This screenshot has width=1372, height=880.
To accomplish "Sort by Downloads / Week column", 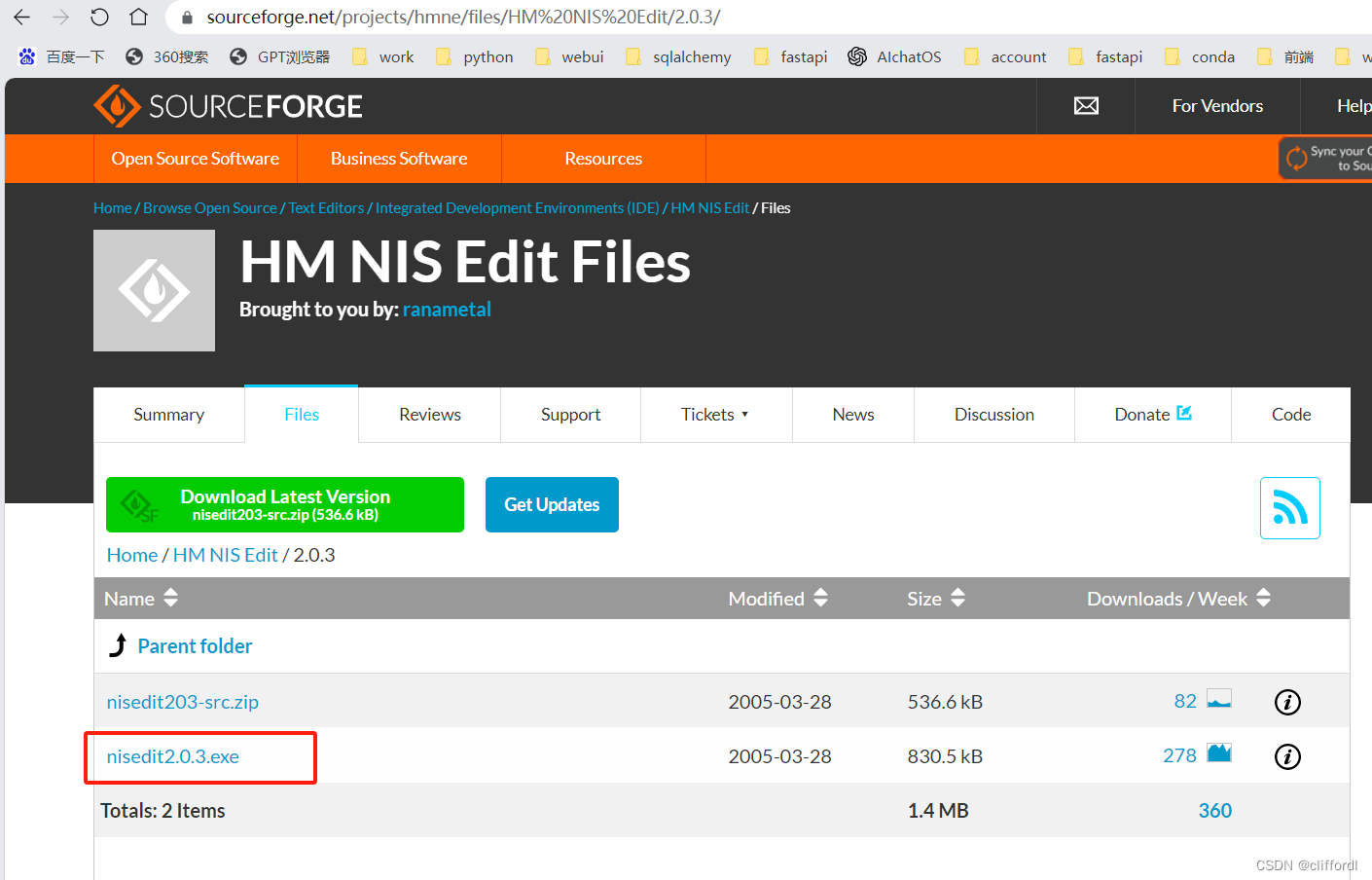I will coord(1178,598).
